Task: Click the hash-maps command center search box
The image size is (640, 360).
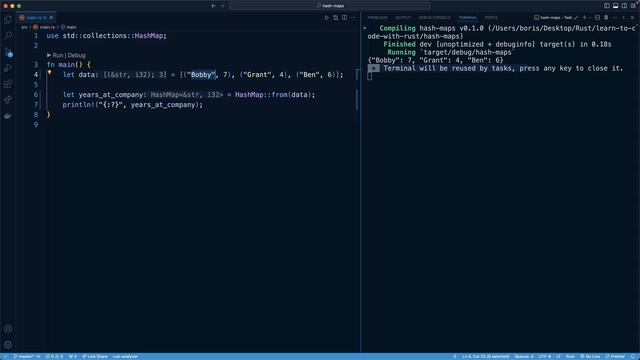Action: click(330, 6)
